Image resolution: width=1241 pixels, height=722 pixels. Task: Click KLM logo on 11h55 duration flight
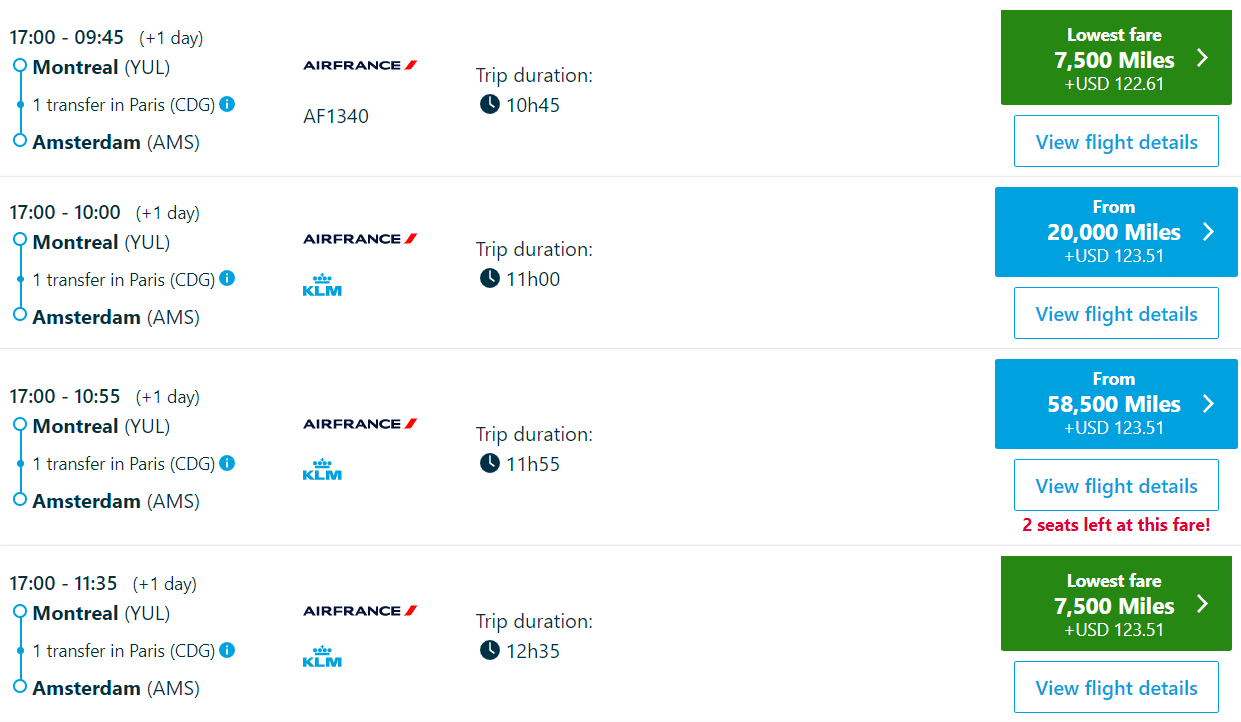(322, 470)
